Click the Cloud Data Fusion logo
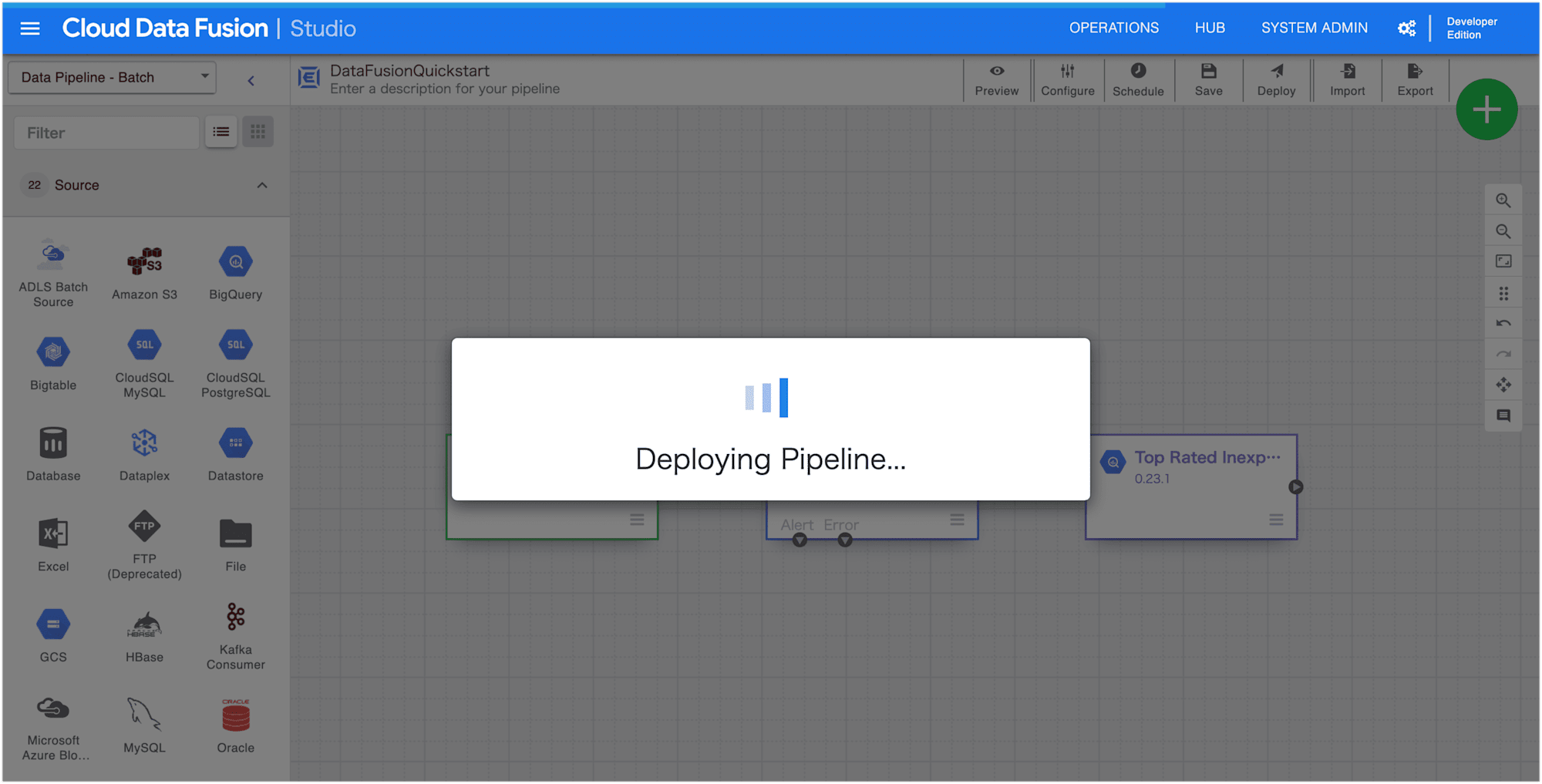Screen dimensions: 1542x784 tap(164, 29)
